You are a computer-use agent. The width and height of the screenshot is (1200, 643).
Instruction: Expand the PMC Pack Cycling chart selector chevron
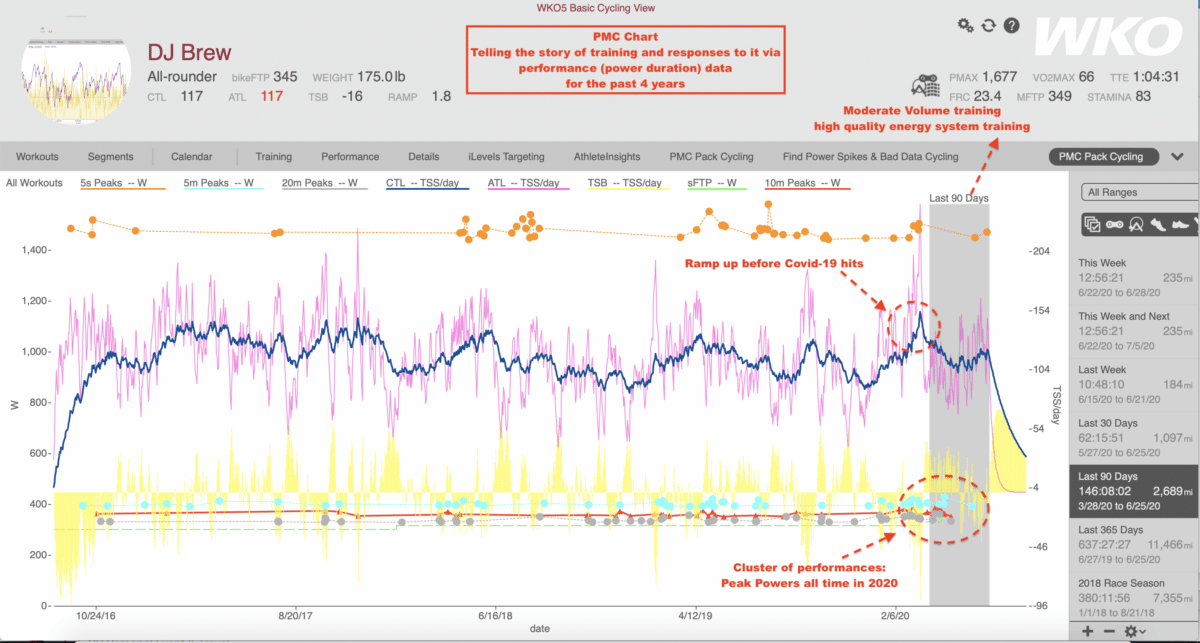1178,156
